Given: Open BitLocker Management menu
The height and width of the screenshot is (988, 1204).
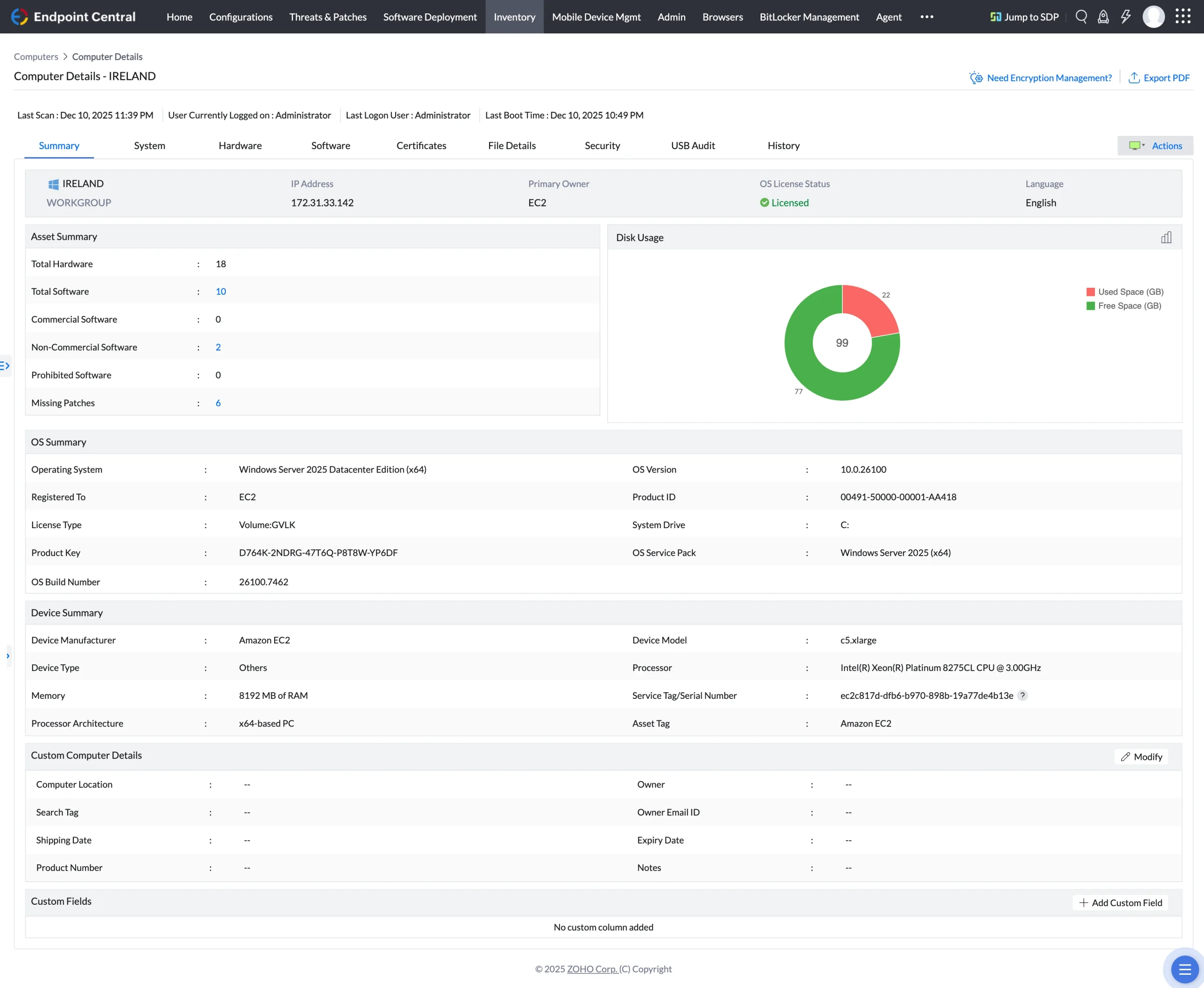Looking at the screenshot, I should tap(809, 17).
